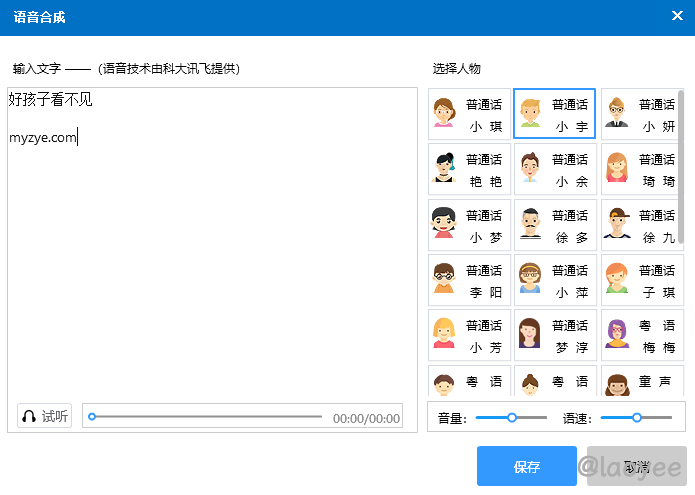This screenshot has width=695, height=495.
Task: Adjust the 语速 speech speed slider
Action: click(636, 417)
